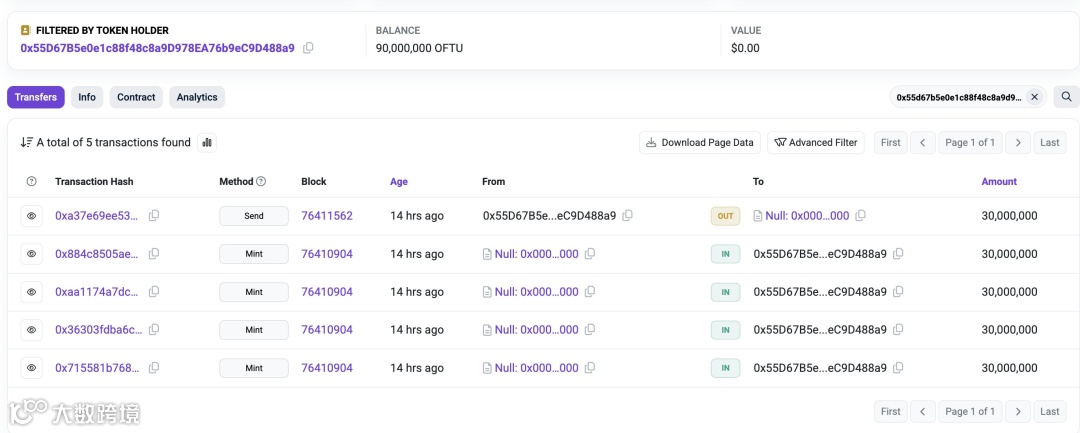
Task: Open the search magnifier button
Action: point(1066,97)
